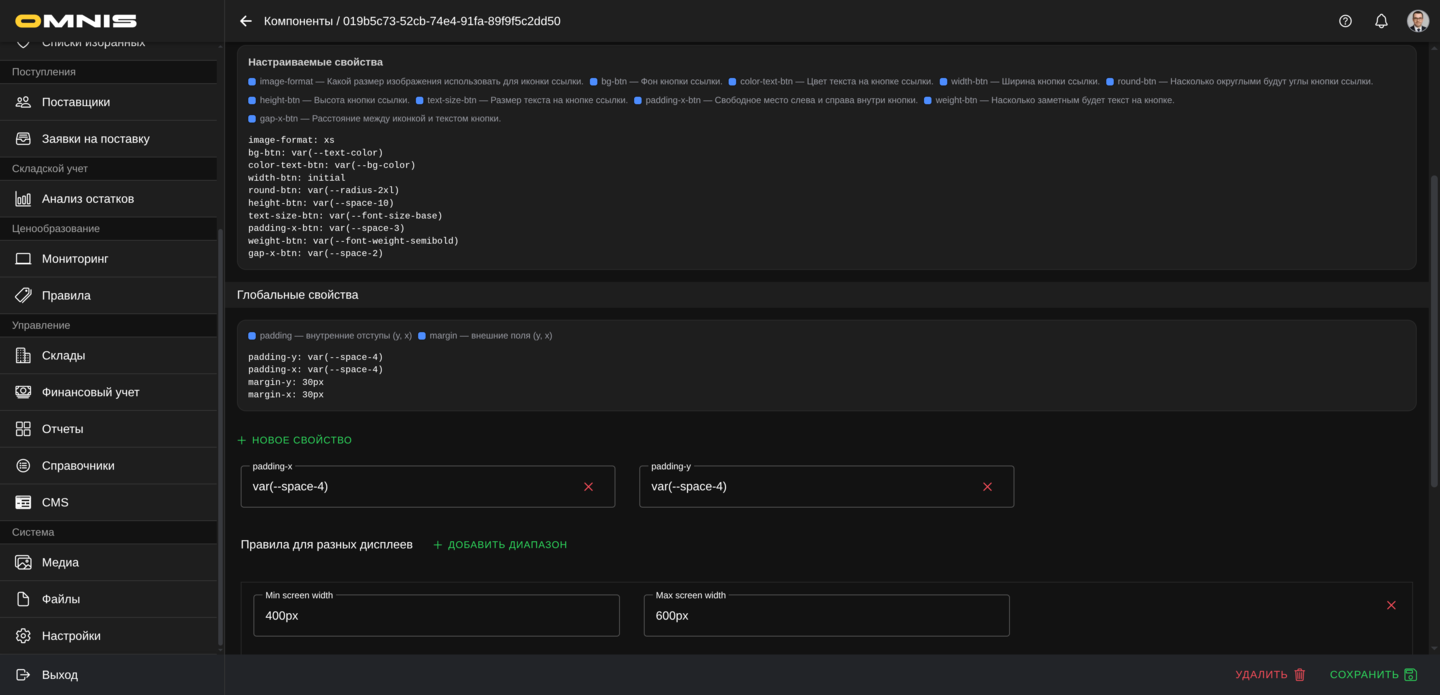Image resolution: width=1440 pixels, height=695 pixels.
Task: Open Поставщики in the sidebar
Action: tap(76, 102)
